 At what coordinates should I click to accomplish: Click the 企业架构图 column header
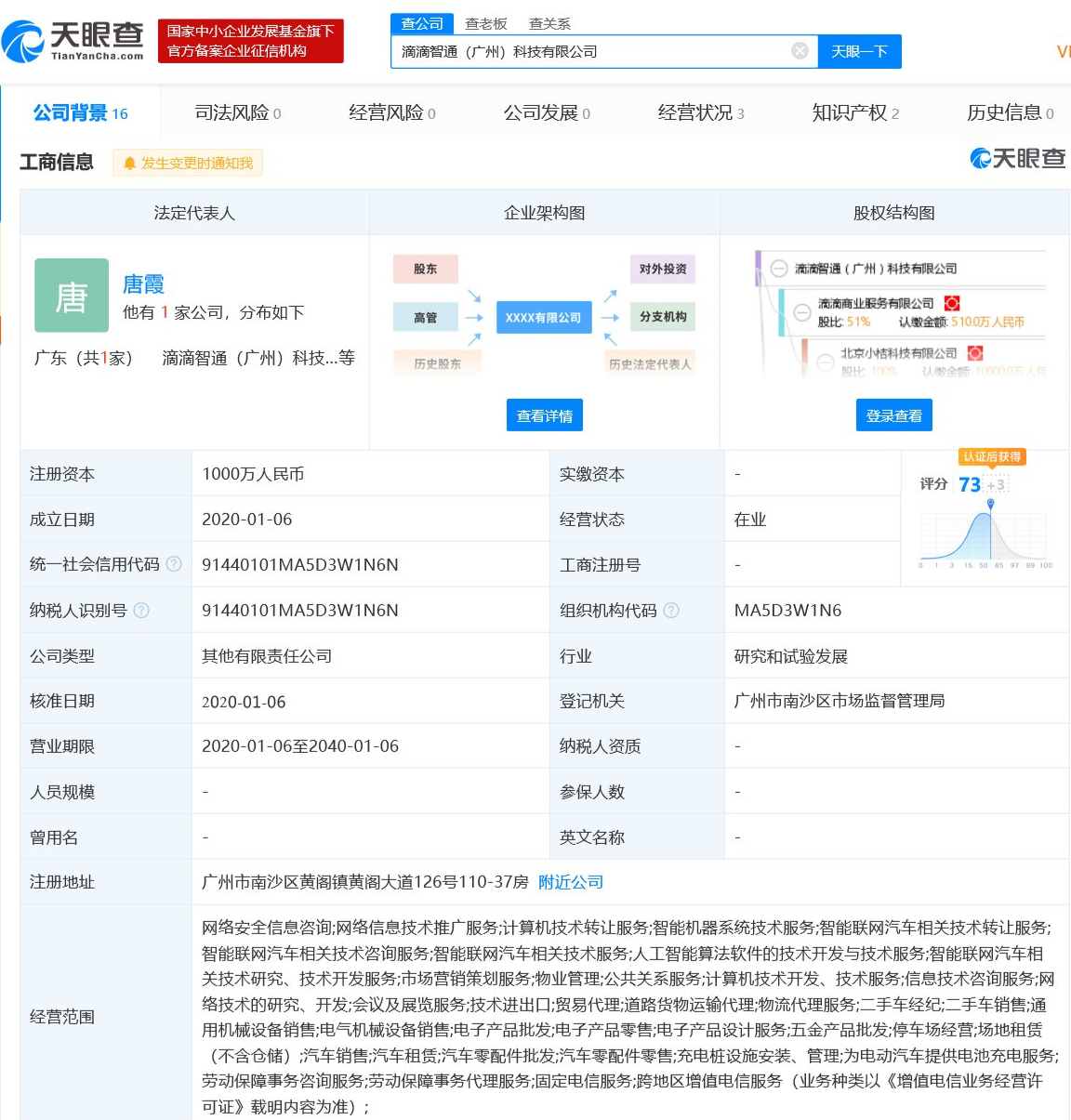tap(545, 213)
